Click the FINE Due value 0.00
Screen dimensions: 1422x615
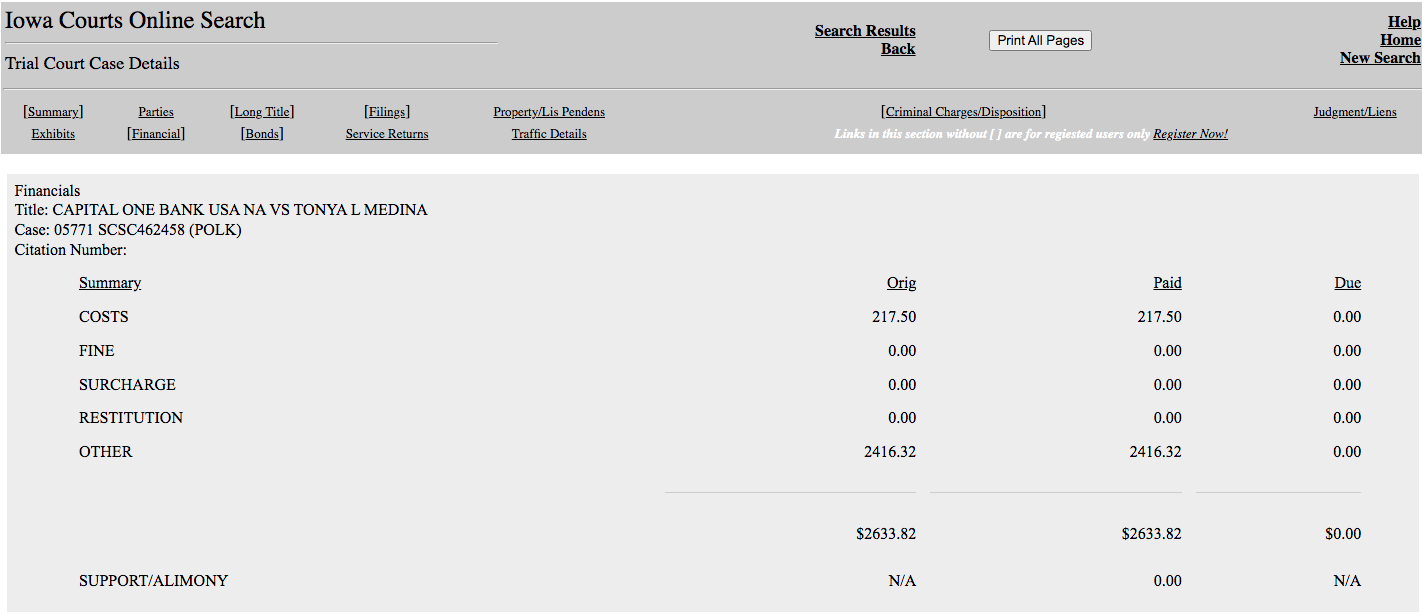[x=1347, y=351]
